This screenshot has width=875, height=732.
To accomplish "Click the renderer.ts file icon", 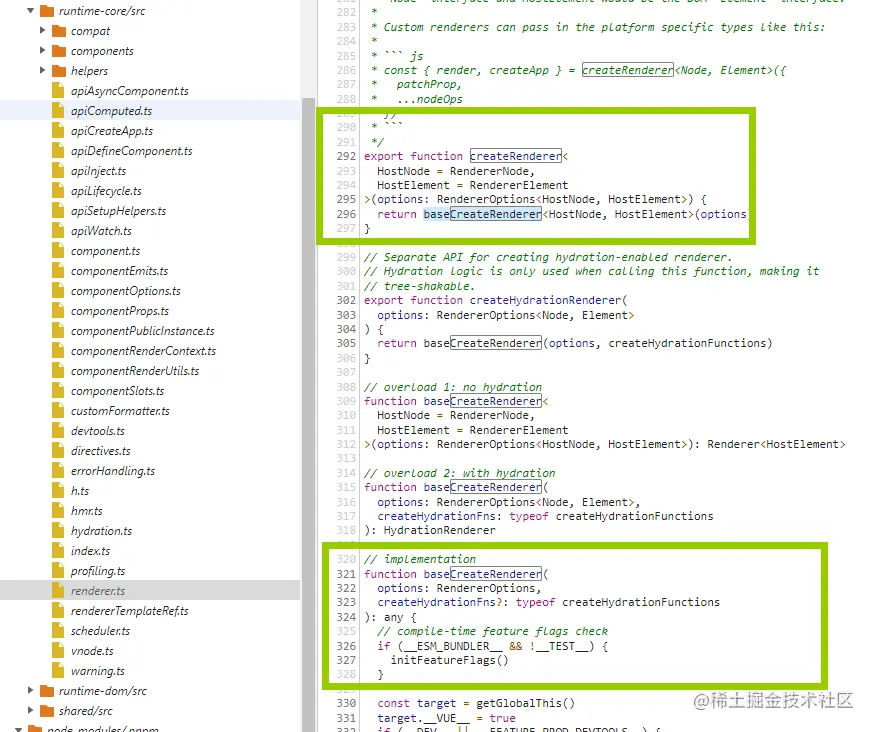I will [x=58, y=591].
